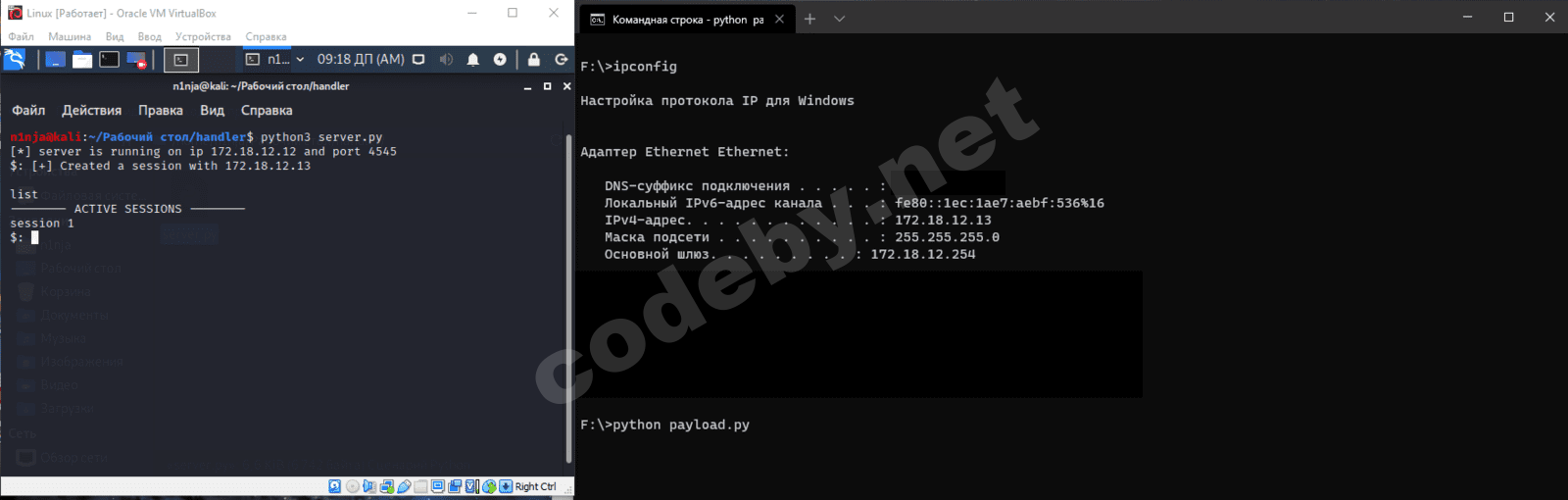Open the VirtualBox Машина menu
The height and width of the screenshot is (500, 1568).
click(70, 37)
